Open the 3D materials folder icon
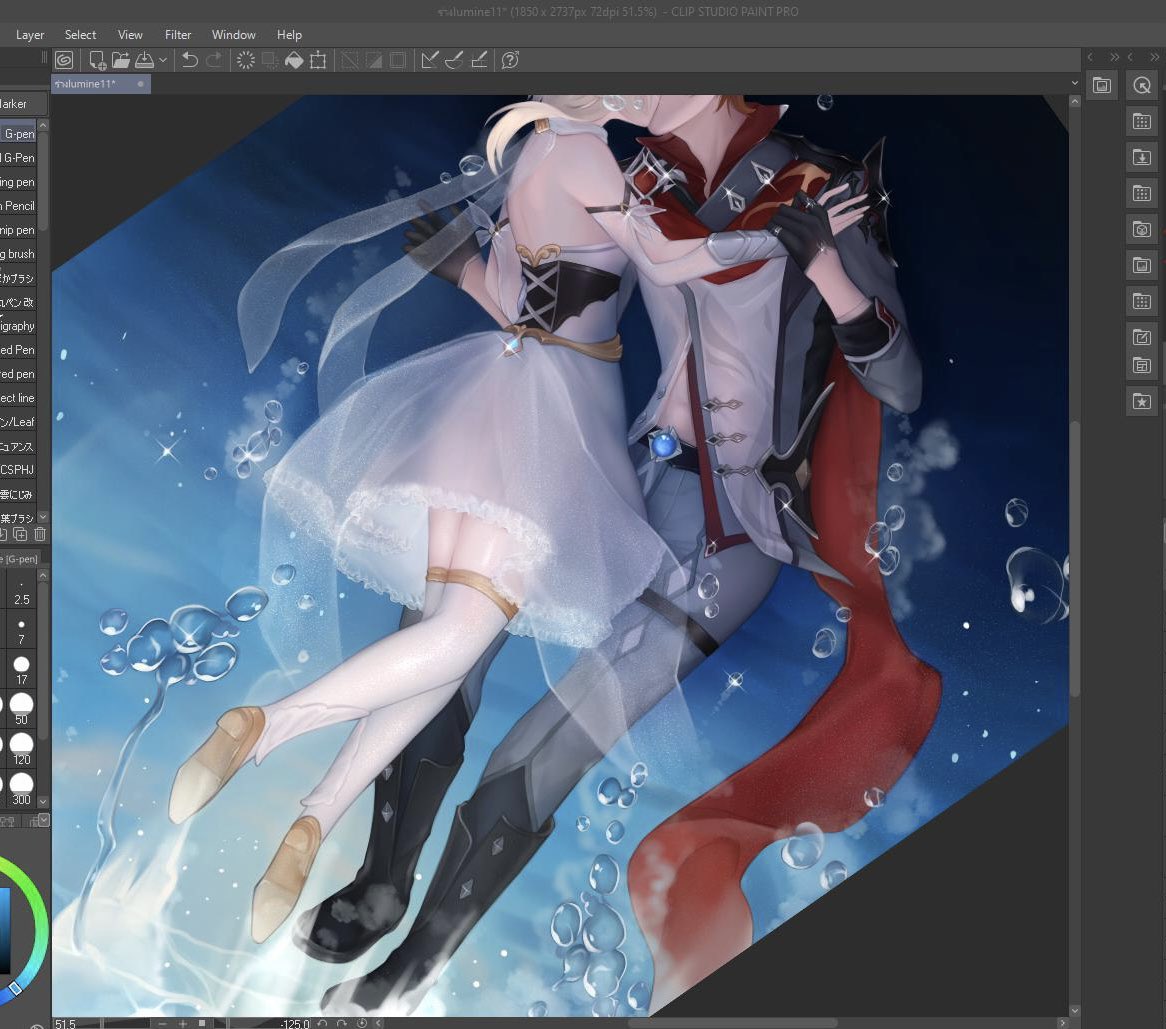Image resolution: width=1166 pixels, height=1029 pixels. coord(1141,230)
